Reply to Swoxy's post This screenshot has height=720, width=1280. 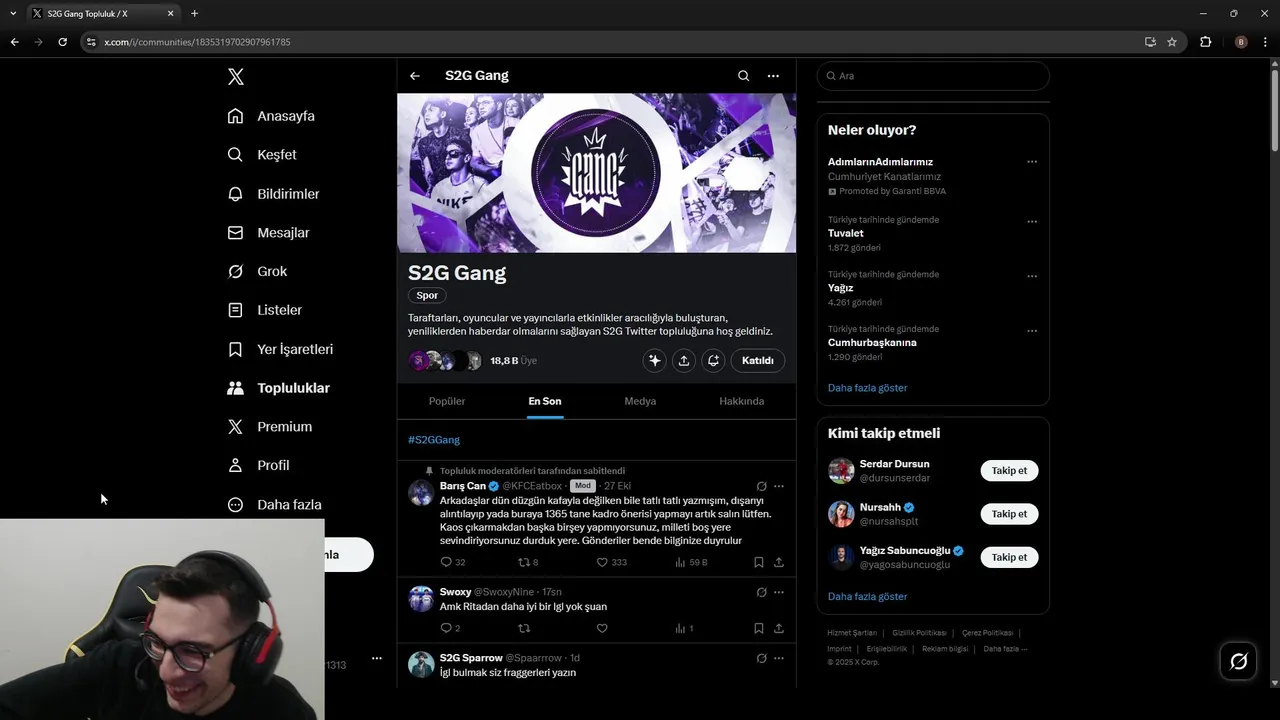click(450, 628)
